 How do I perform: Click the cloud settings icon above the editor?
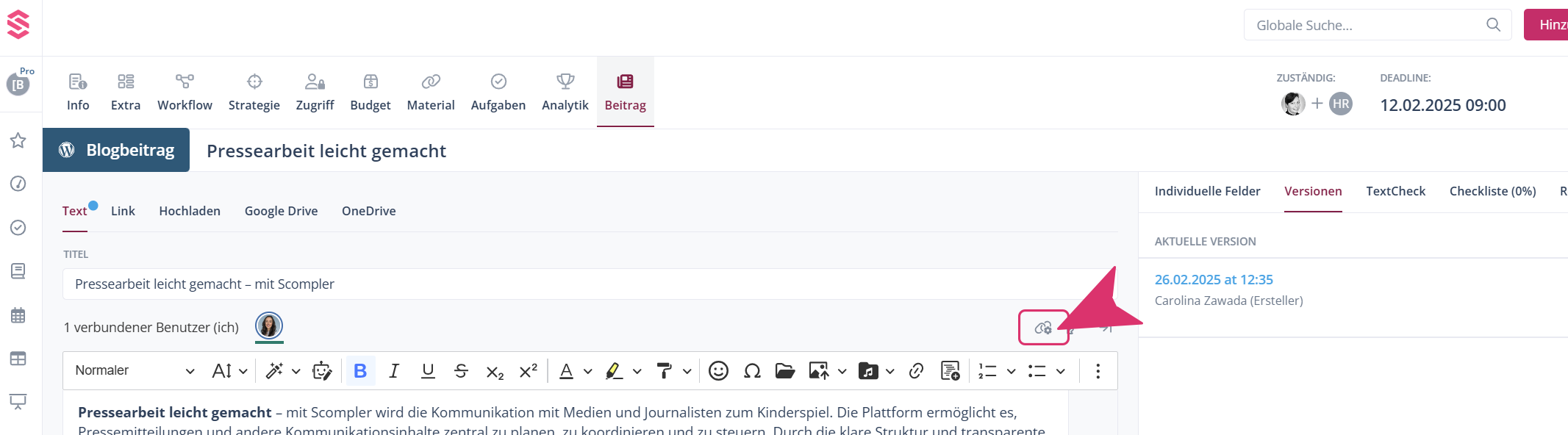[1042, 328]
